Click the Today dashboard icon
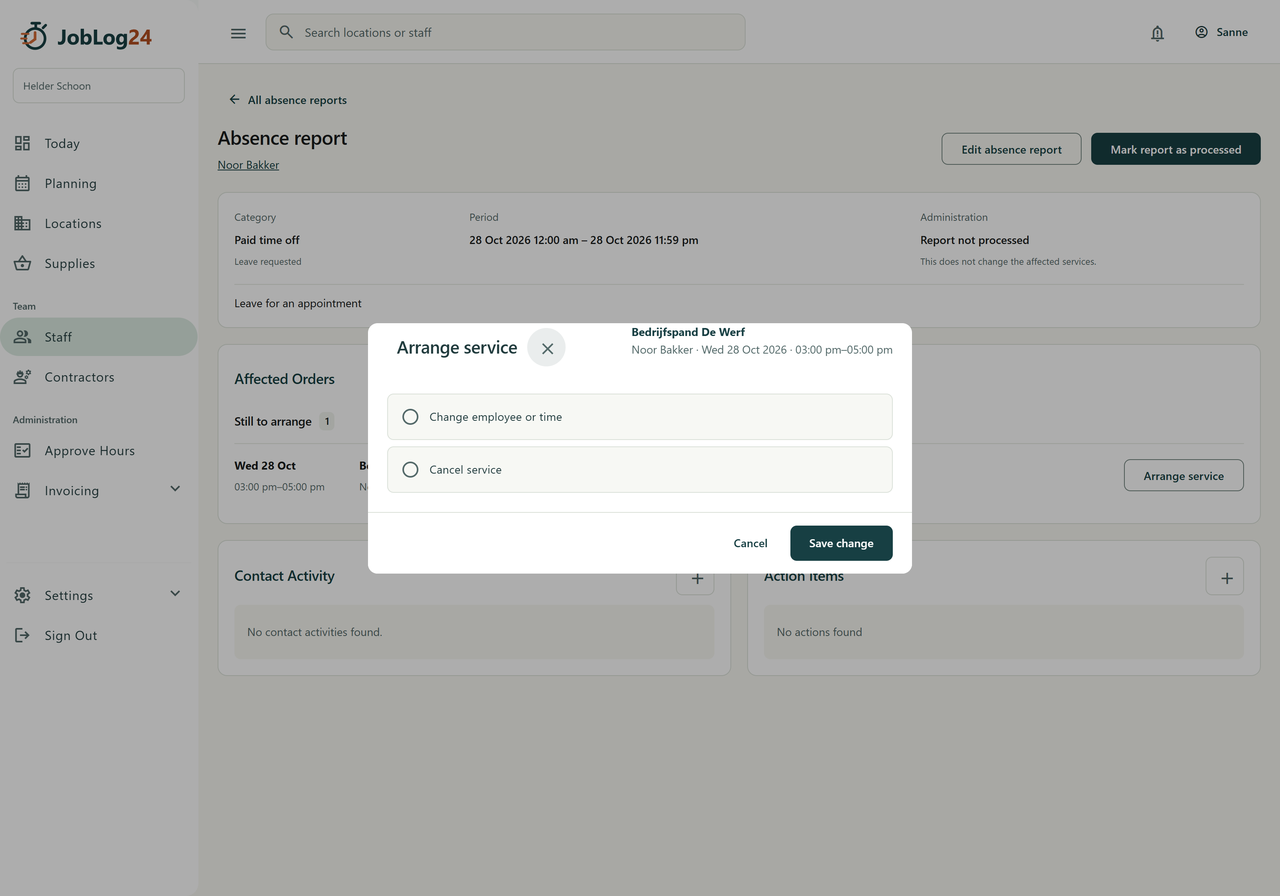Image resolution: width=1280 pixels, height=896 pixels. [x=22, y=143]
